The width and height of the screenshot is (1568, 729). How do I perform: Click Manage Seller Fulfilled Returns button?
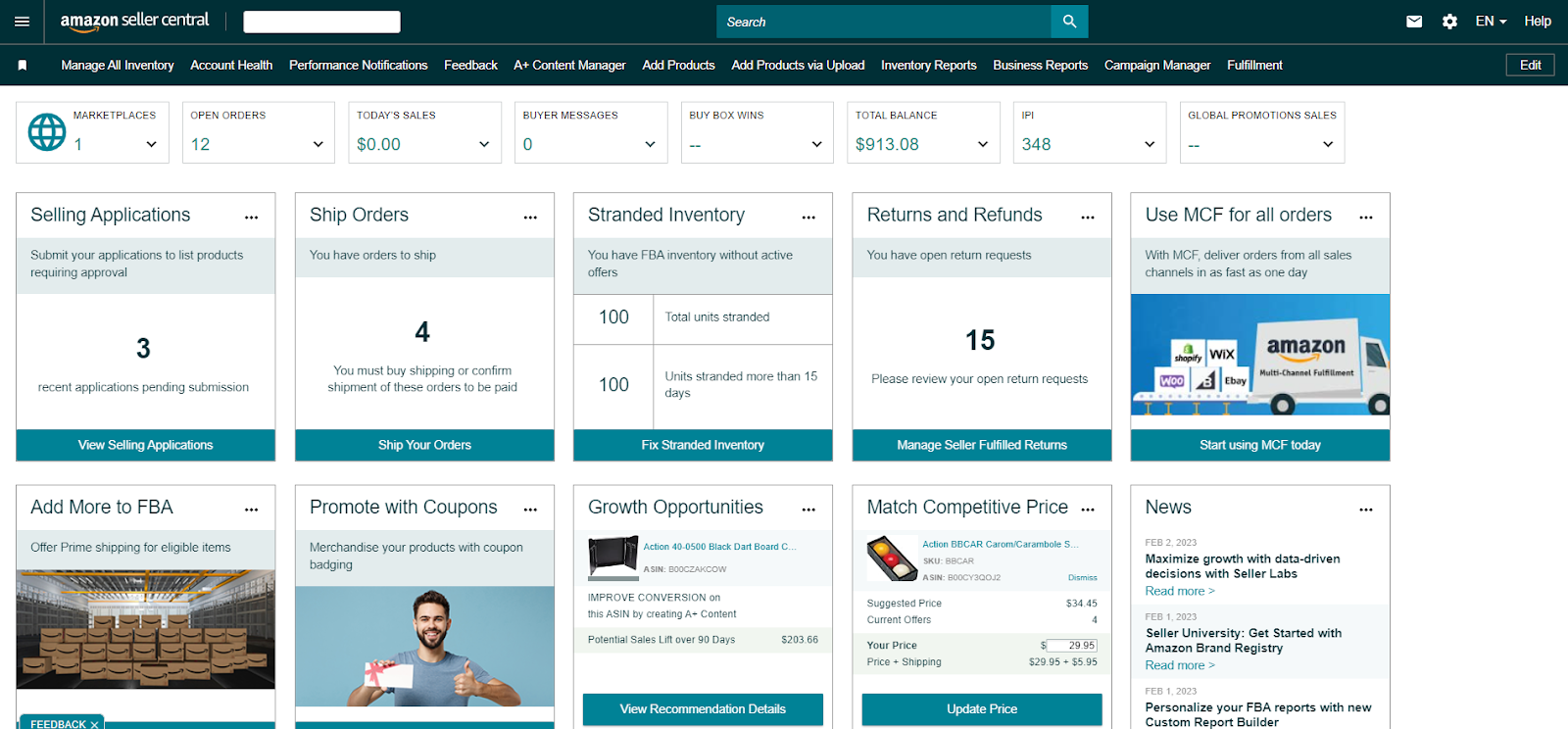click(x=982, y=445)
